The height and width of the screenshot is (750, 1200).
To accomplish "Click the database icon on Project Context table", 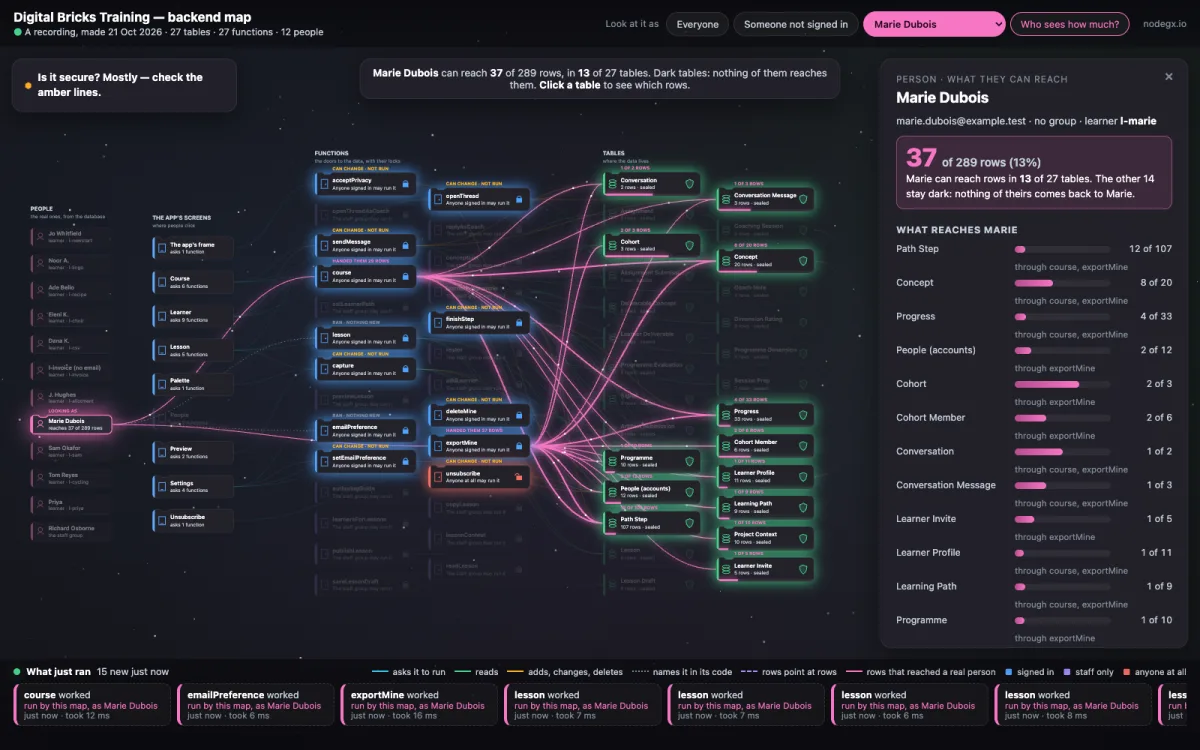I will click(726, 538).
